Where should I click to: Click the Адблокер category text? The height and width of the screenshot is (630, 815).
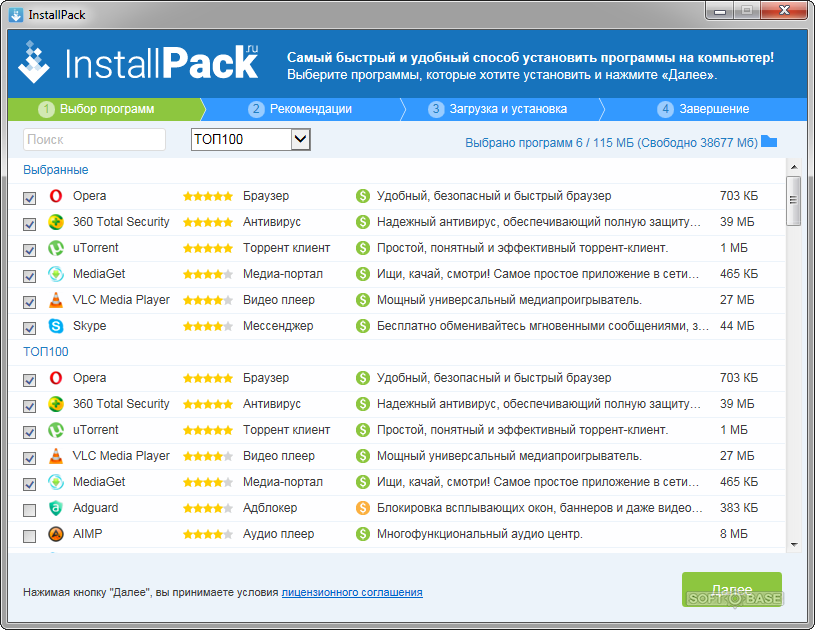270,508
